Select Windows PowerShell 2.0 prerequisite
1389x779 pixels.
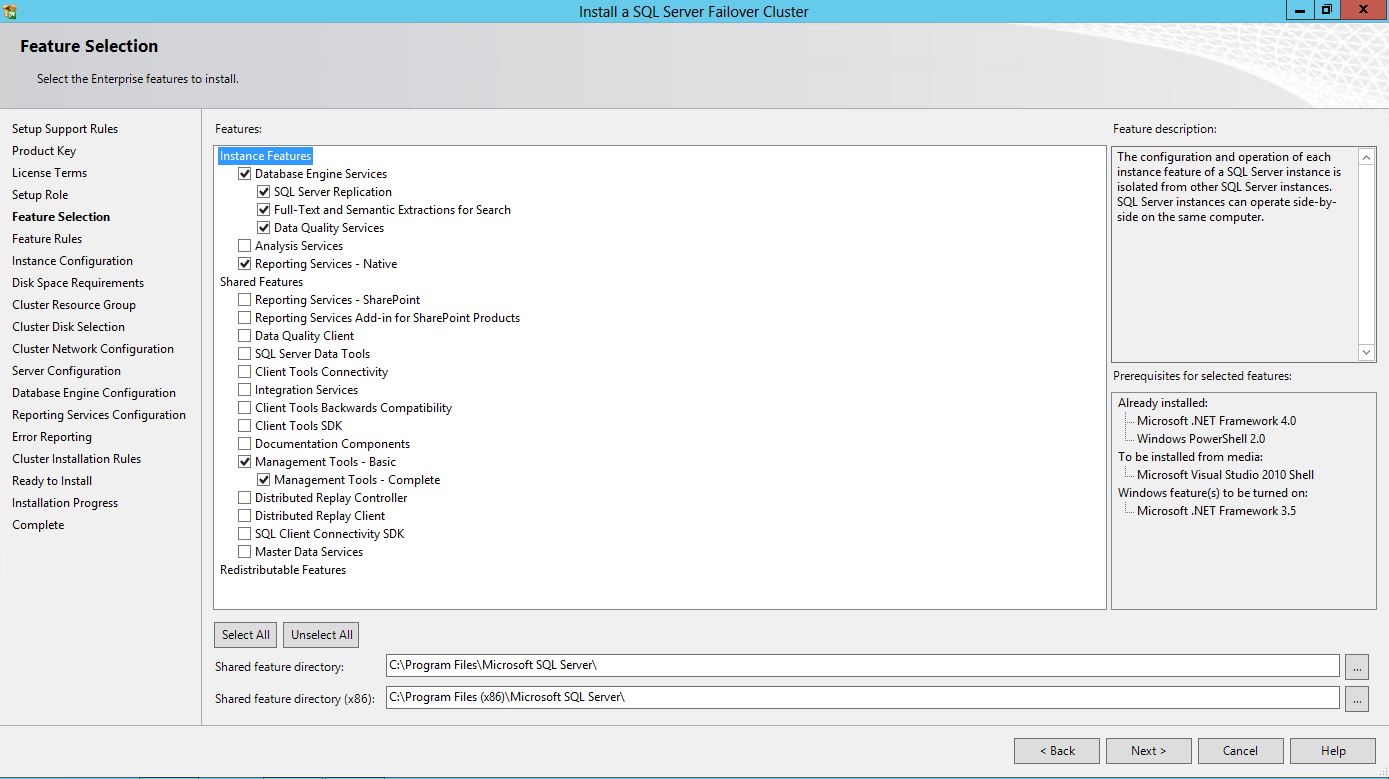tap(1201, 439)
